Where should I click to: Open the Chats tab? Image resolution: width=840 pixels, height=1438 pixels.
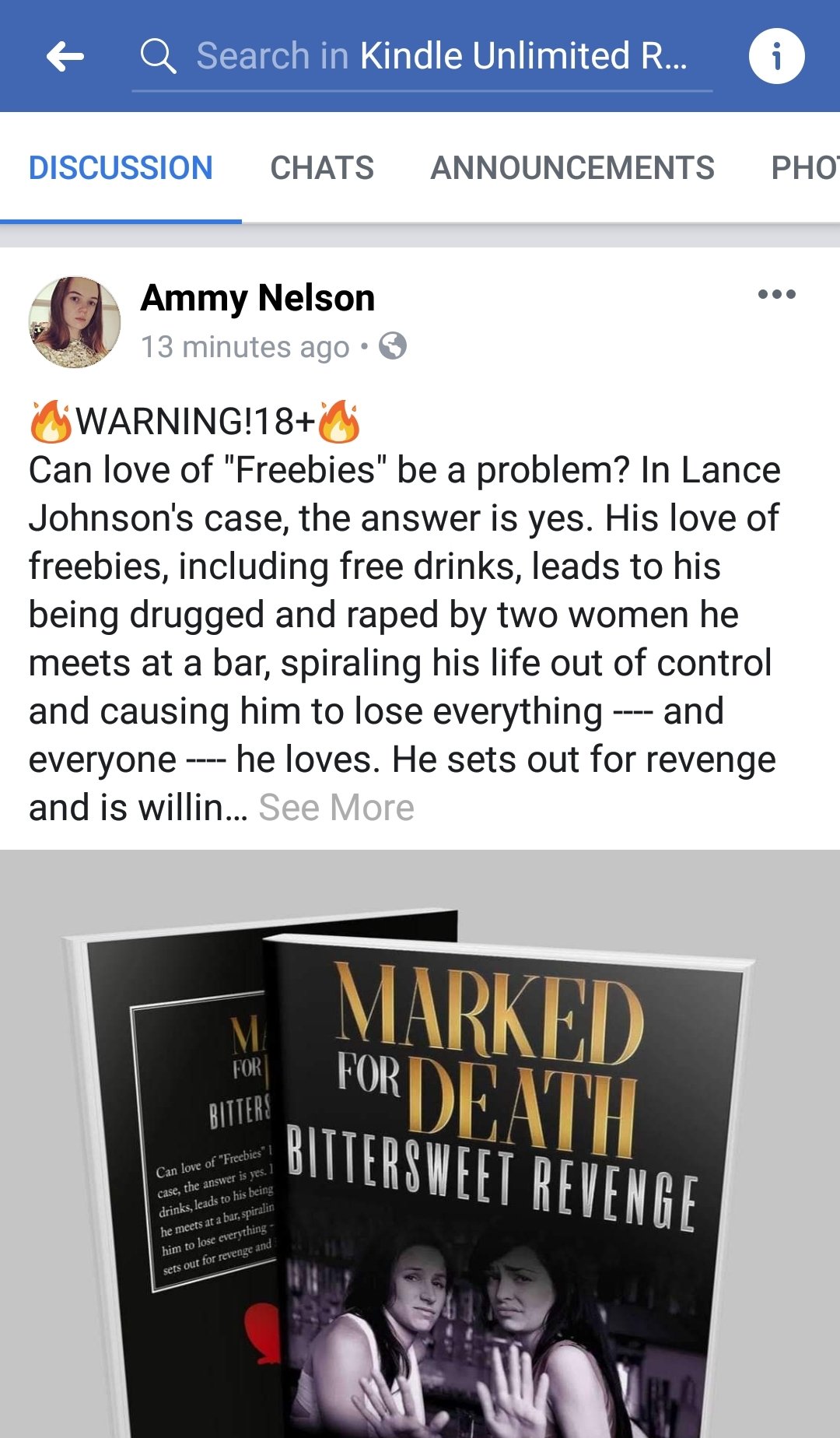pos(322,168)
